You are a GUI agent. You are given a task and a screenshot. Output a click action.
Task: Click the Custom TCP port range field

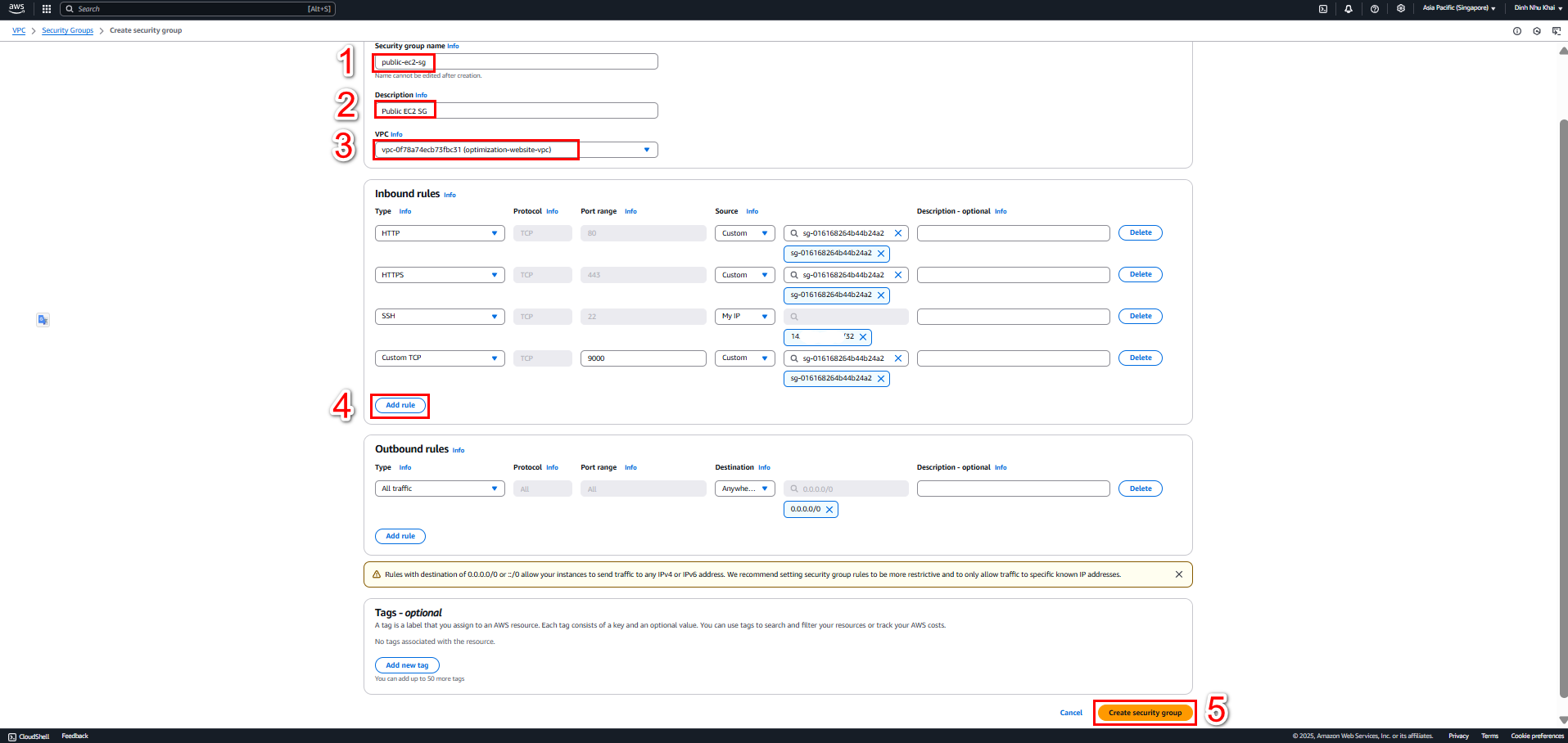(644, 358)
